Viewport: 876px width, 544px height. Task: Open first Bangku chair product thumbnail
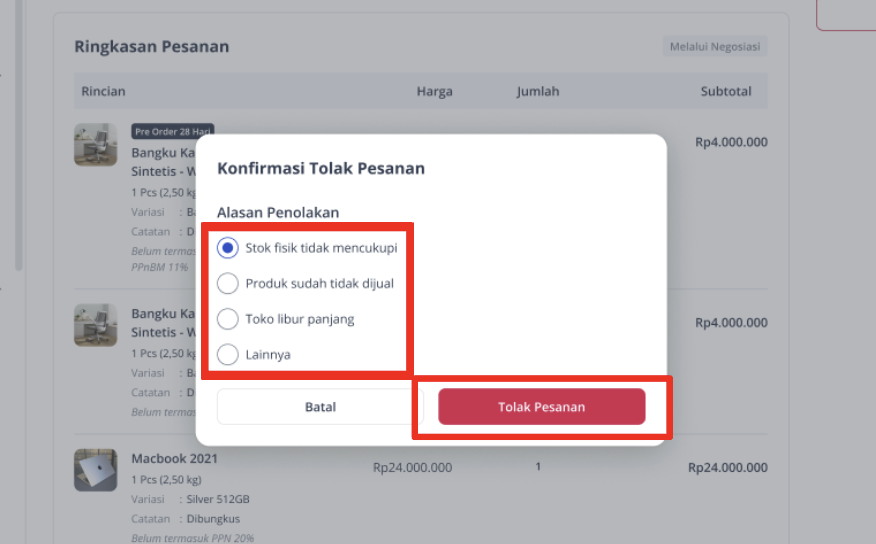[x=96, y=145]
